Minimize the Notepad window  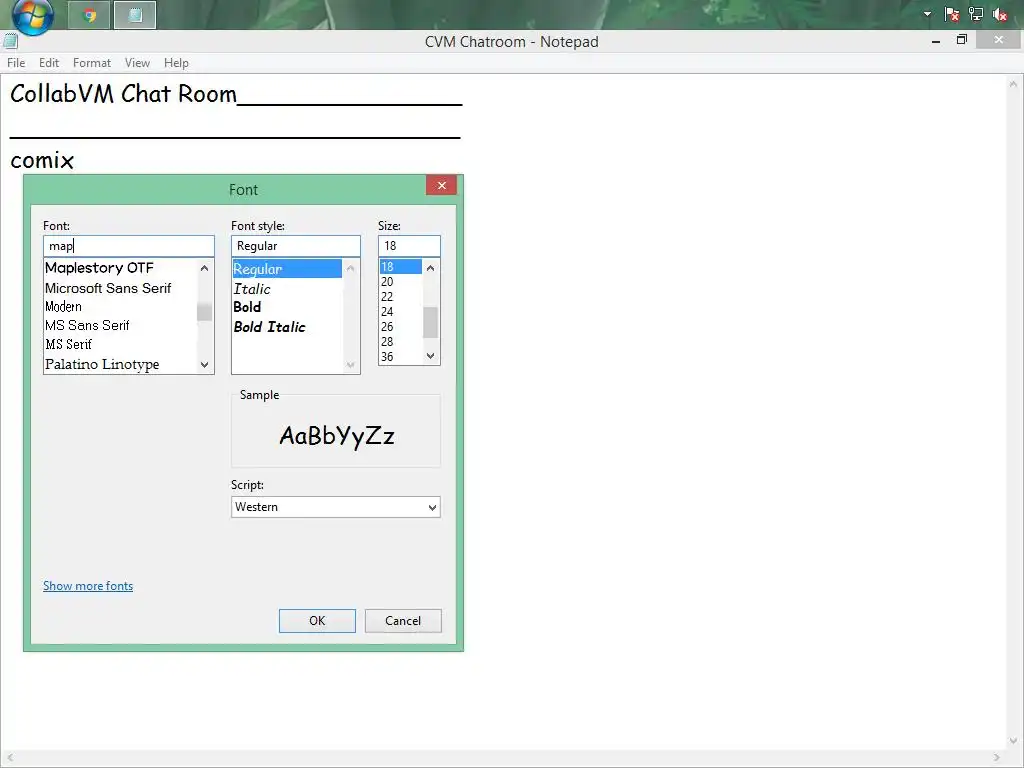pos(936,41)
